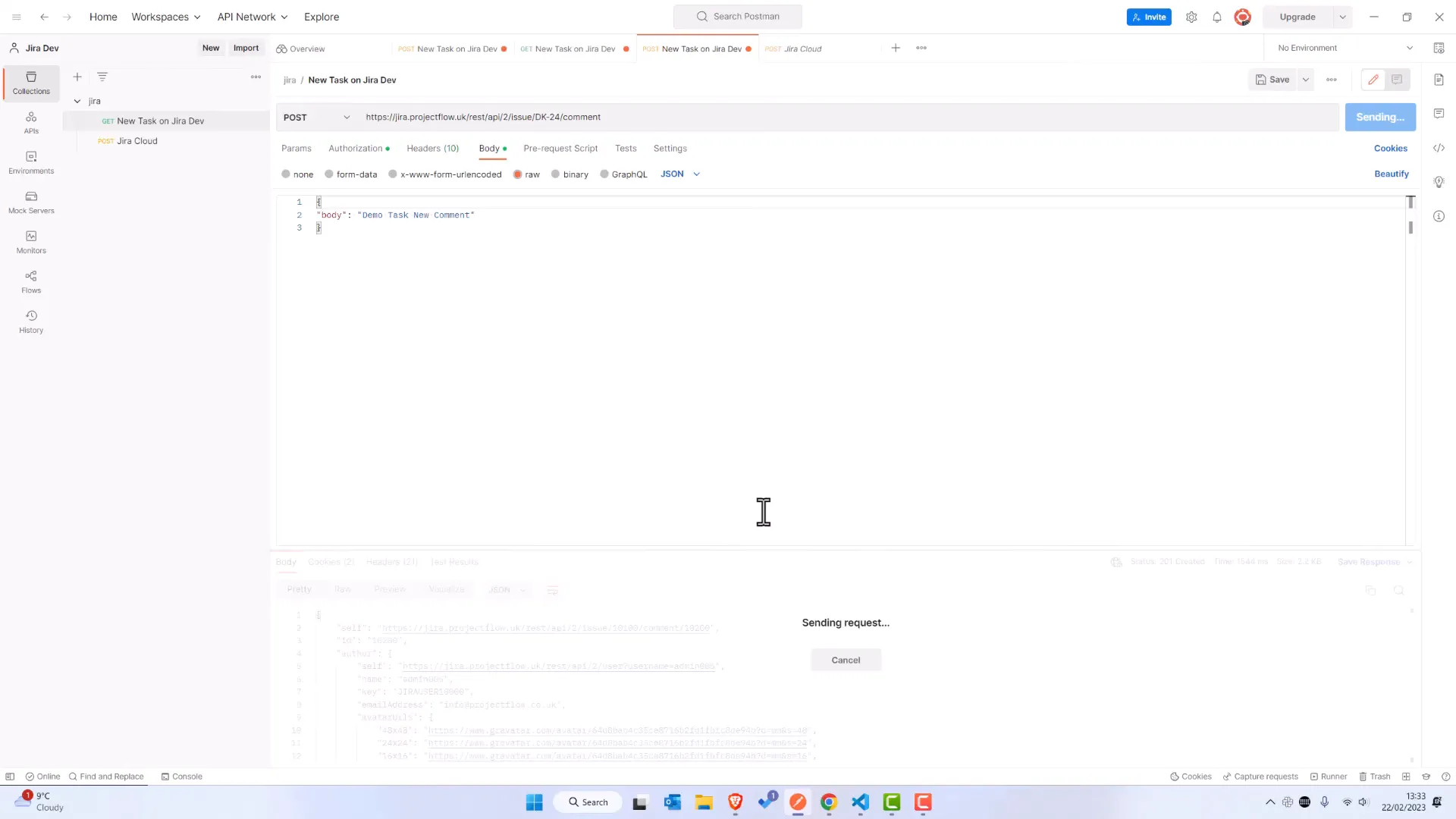
Task: Select the form-data body type option
Action: [329, 174]
